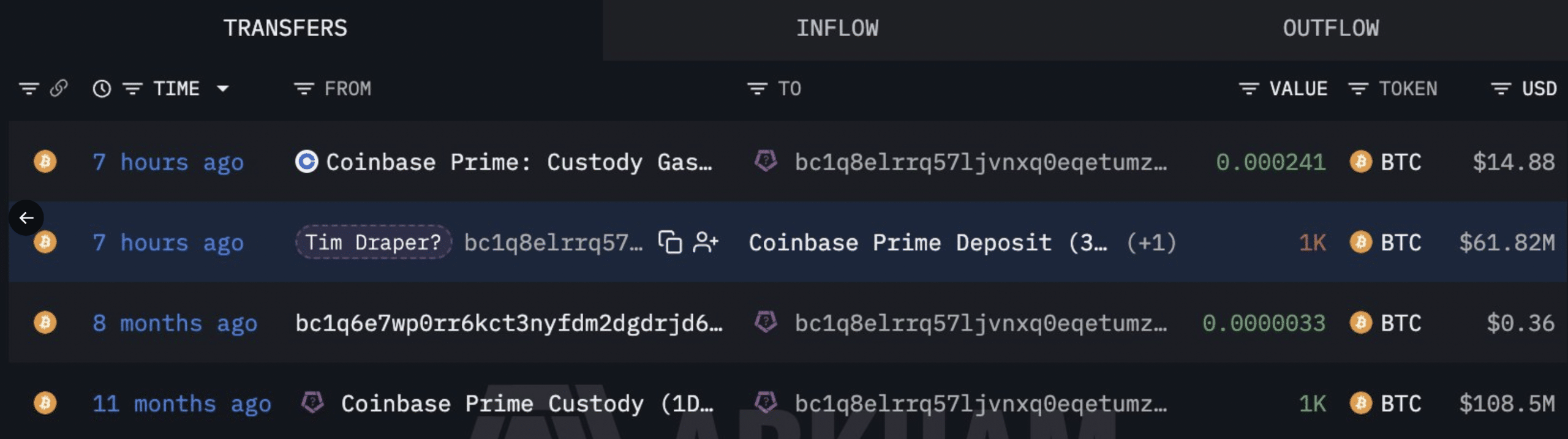The height and width of the screenshot is (439, 1568).
Task: Open bc1q6e7wp0rr6kct3nyfdm2dgdrjd6 sender address
Action: click(509, 323)
